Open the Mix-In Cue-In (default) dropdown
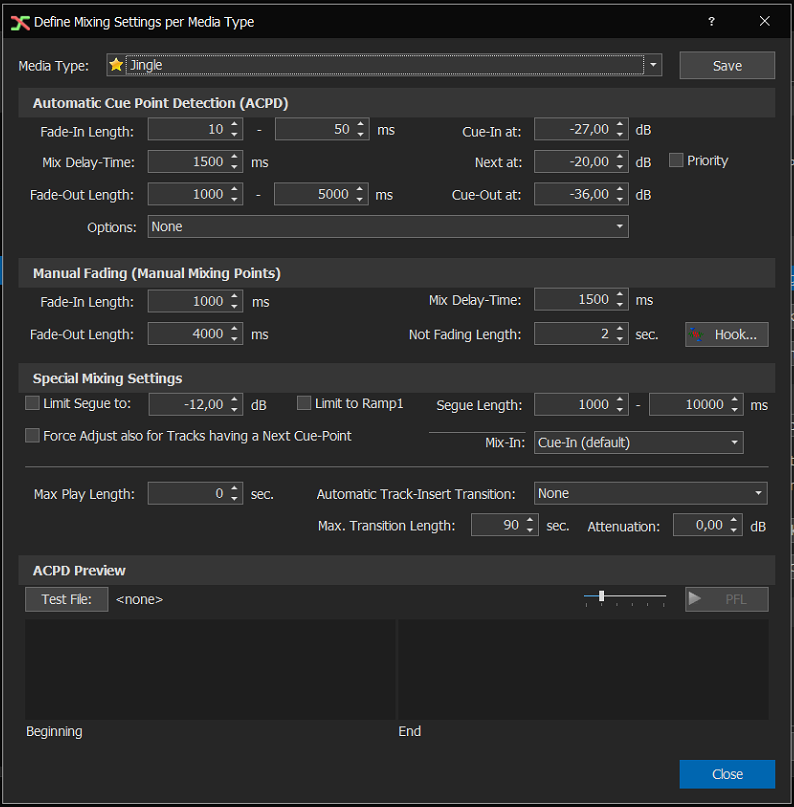The image size is (794, 807). (735, 442)
